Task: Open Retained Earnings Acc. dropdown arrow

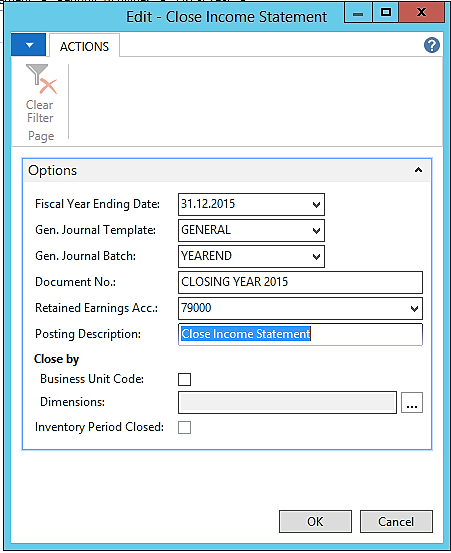Action: (414, 309)
